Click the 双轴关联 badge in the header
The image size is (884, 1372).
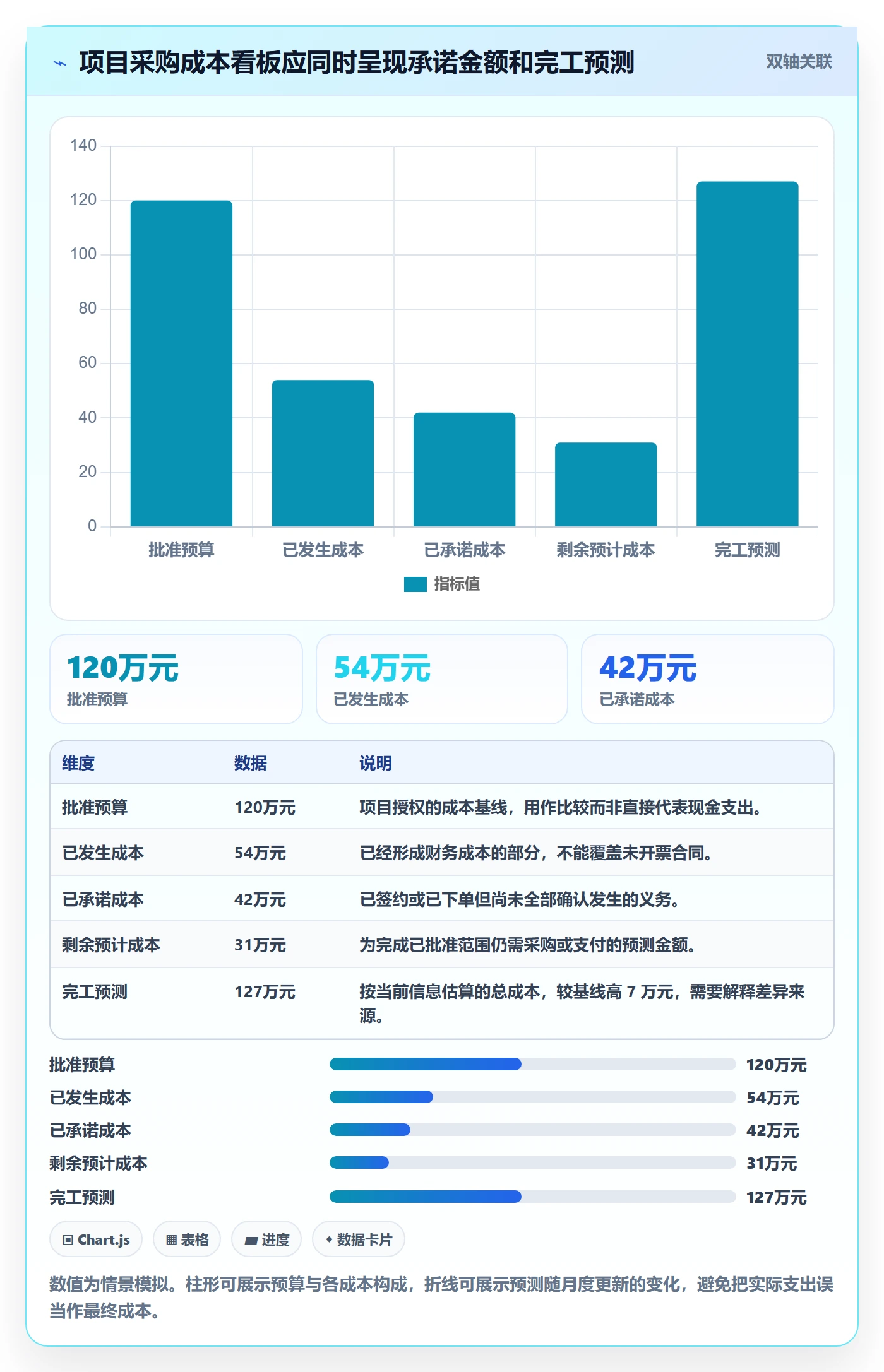click(799, 61)
